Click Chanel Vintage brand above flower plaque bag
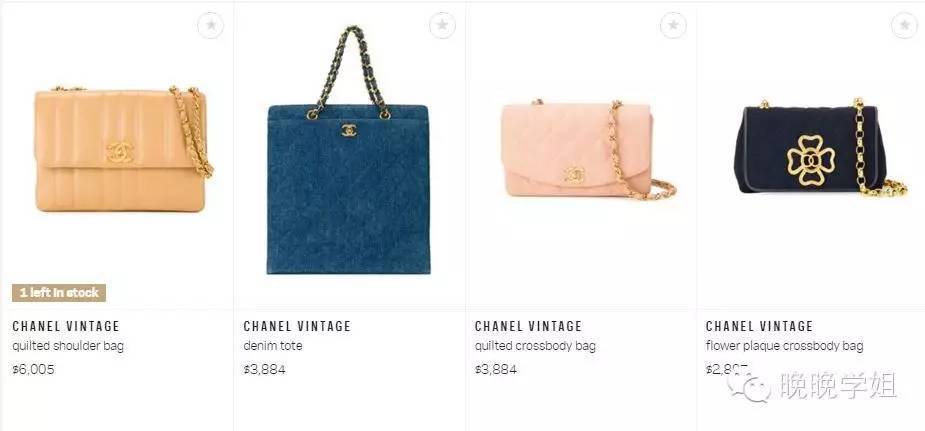This screenshot has width=925, height=431. 760,326
